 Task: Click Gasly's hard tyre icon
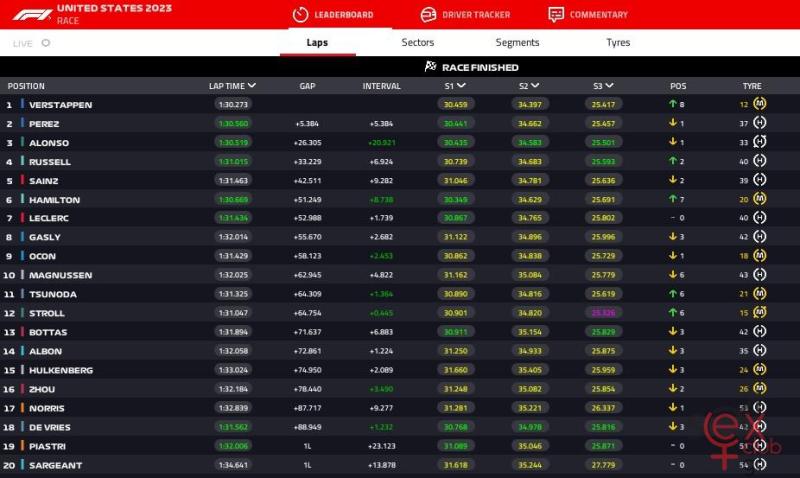[760, 237]
